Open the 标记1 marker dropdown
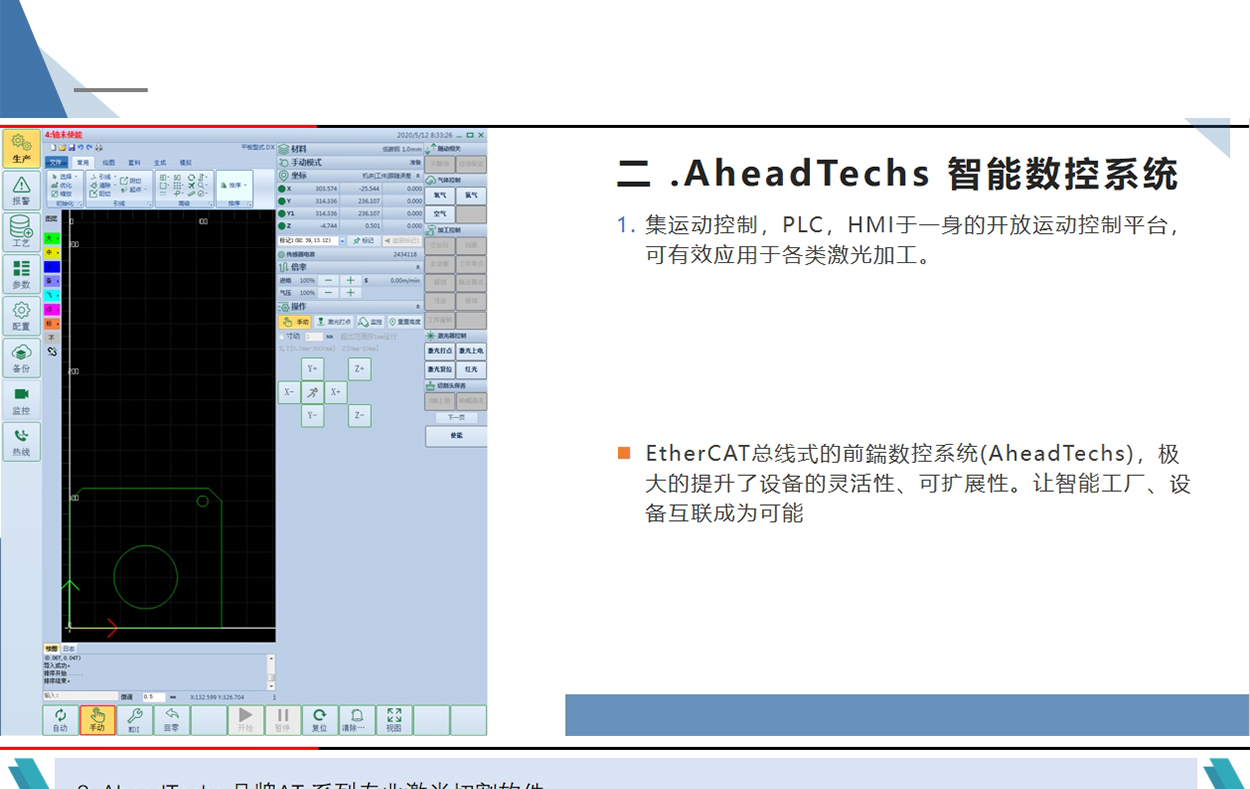The height and width of the screenshot is (789, 1250). point(342,241)
